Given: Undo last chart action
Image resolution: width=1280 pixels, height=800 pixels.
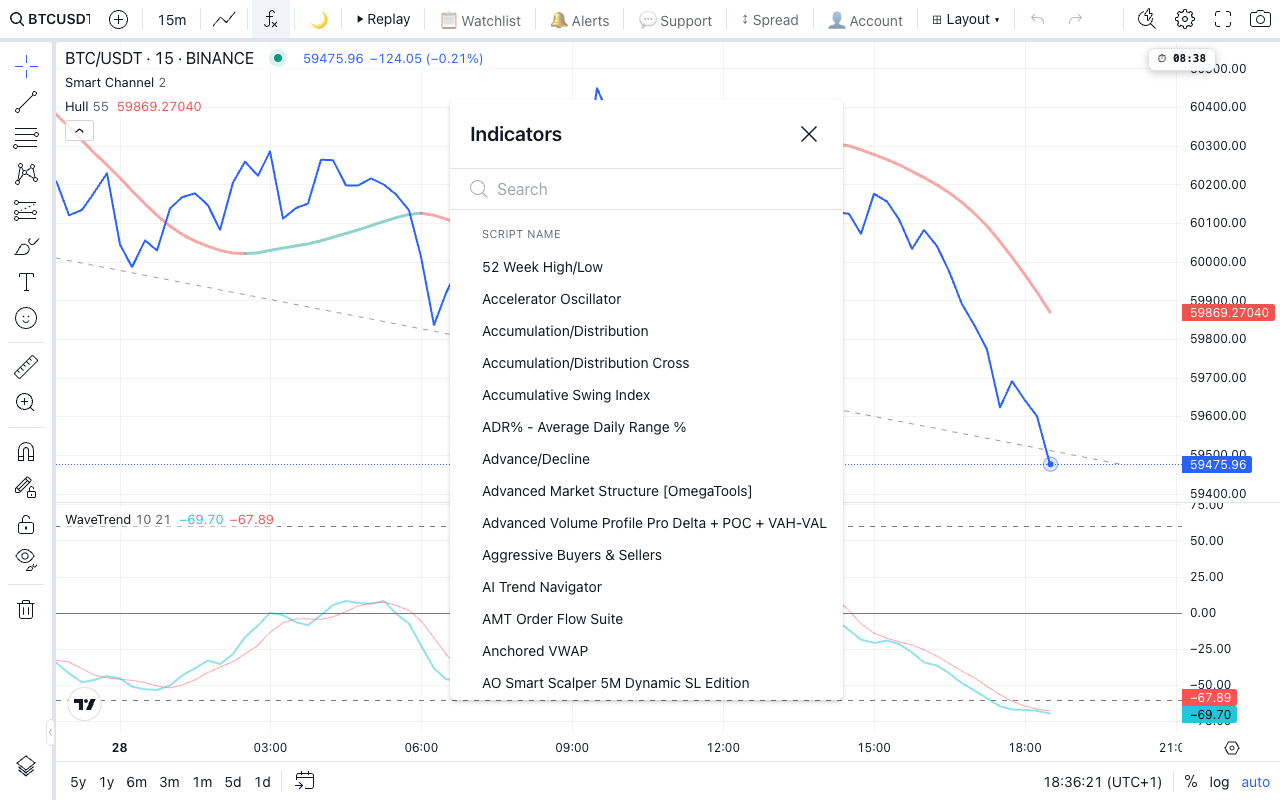Looking at the screenshot, I should (x=1038, y=19).
